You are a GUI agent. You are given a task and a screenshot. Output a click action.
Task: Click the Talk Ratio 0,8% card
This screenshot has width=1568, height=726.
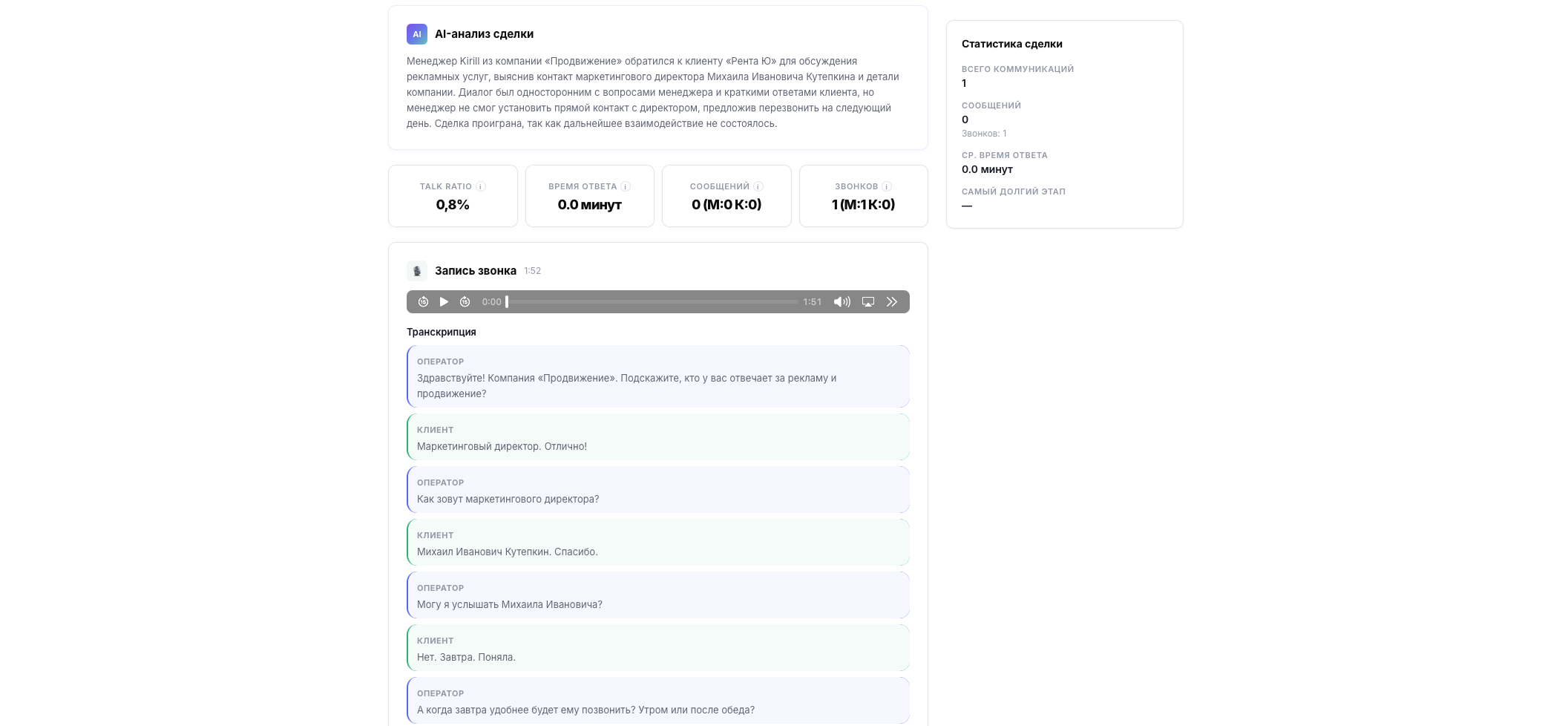point(453,197)
